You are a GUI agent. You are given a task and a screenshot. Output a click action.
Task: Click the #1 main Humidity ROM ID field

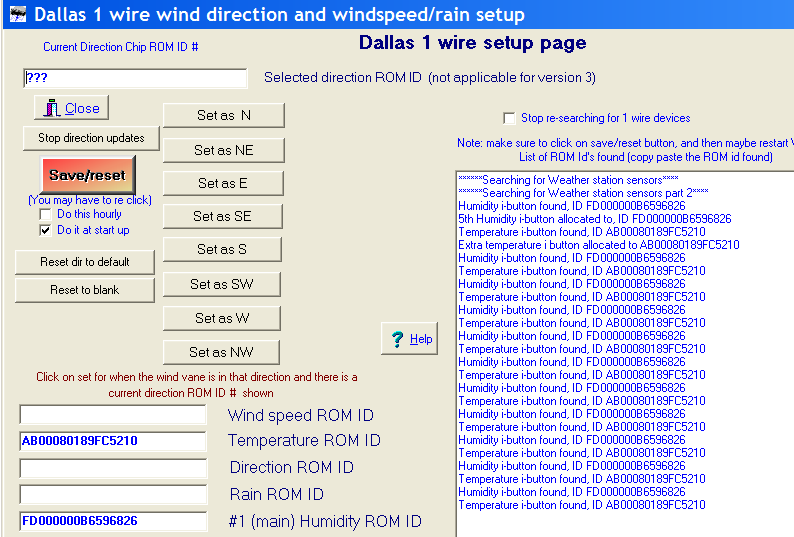[113, 521]
